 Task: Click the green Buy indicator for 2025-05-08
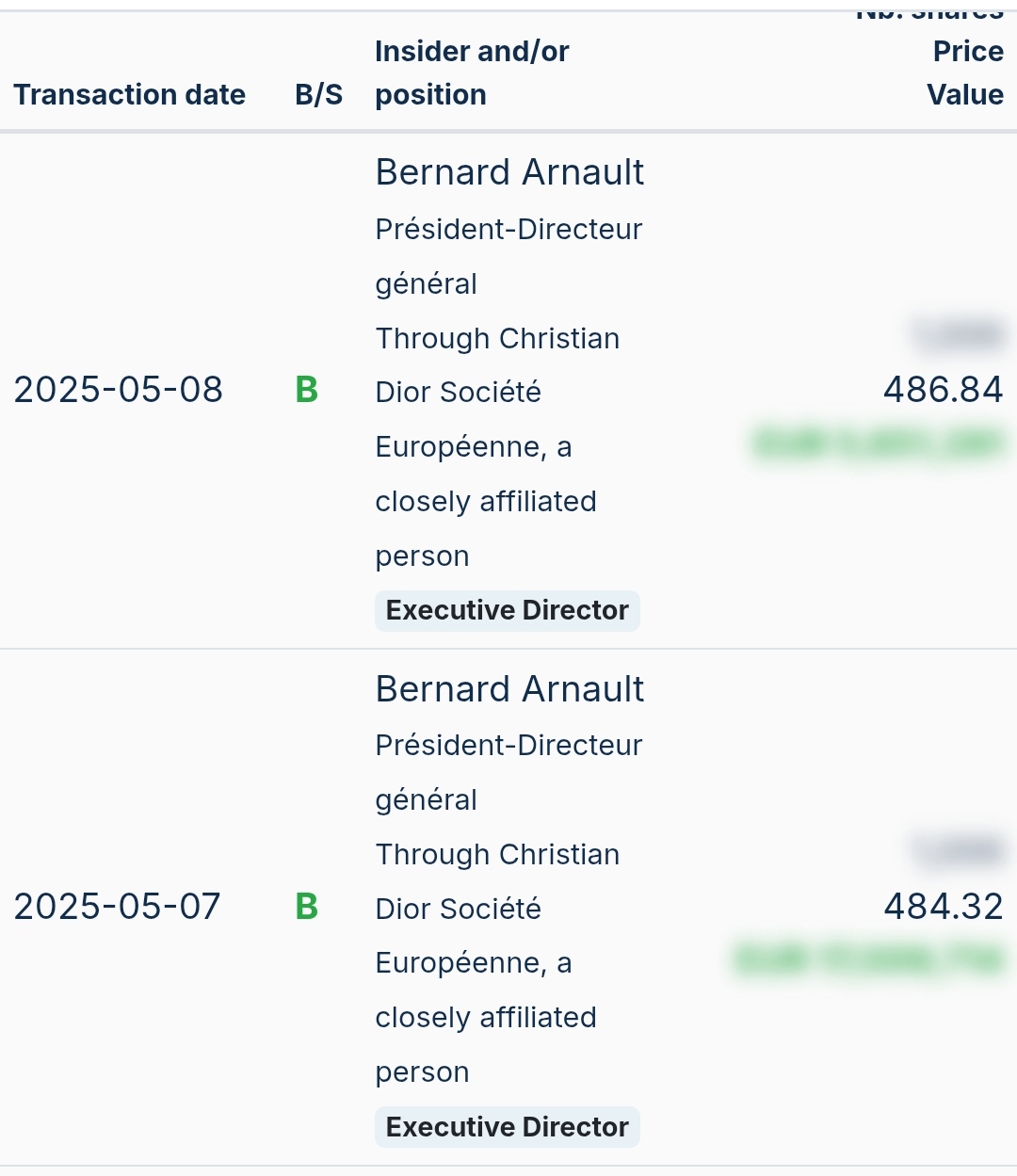pyautogui.click(x=306, y=390)
